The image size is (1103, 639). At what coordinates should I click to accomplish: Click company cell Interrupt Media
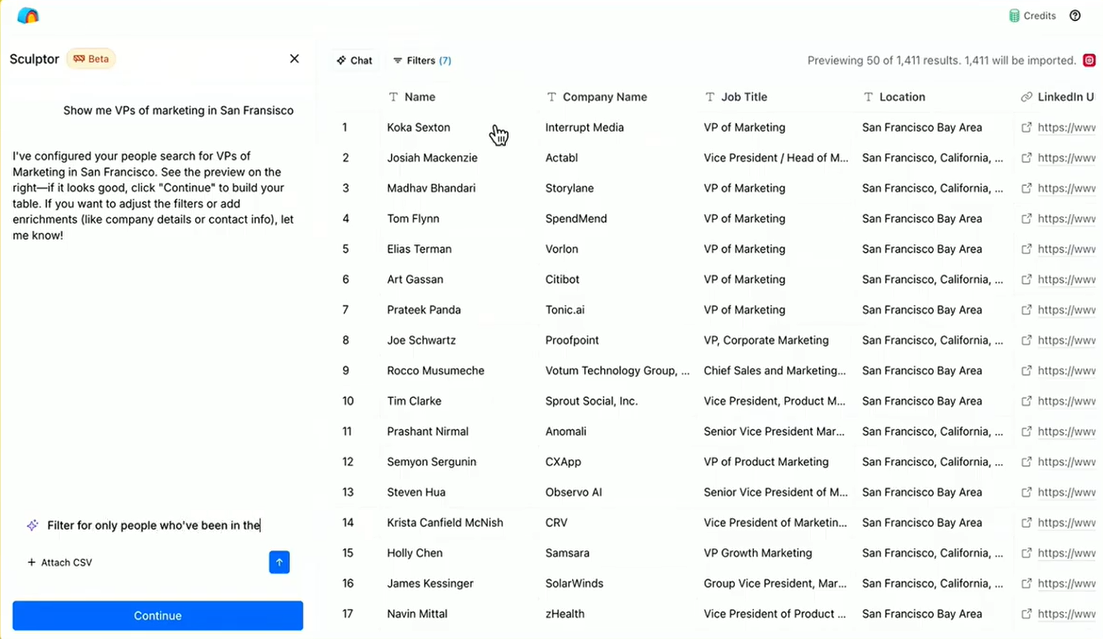585,127
